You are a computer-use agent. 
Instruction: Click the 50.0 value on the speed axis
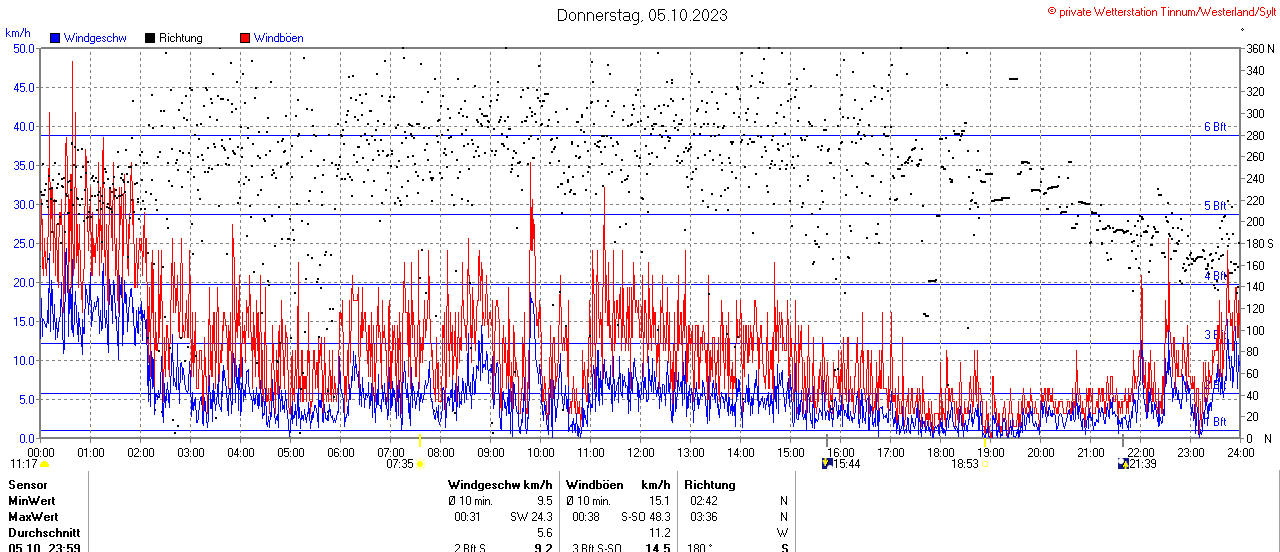pyautogui.click(x=24, y=48)
